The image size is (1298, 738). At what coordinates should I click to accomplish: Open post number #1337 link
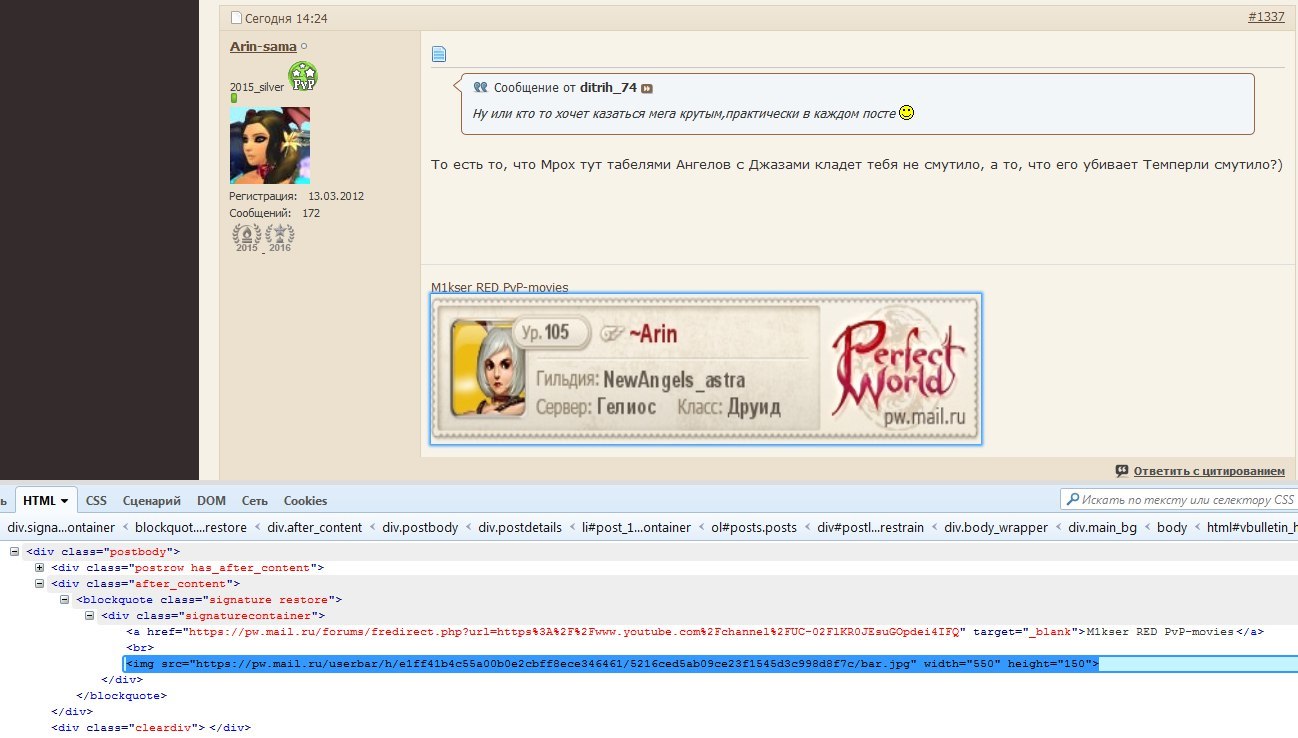(1266, 18)
